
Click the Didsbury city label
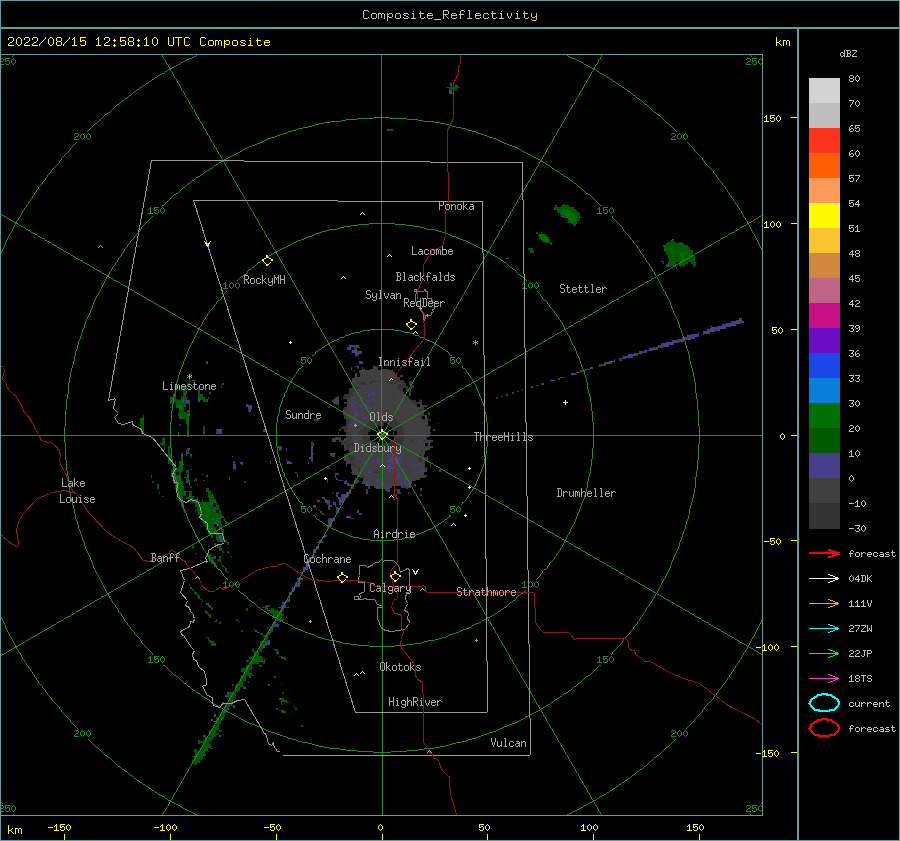tap(378, 448)
